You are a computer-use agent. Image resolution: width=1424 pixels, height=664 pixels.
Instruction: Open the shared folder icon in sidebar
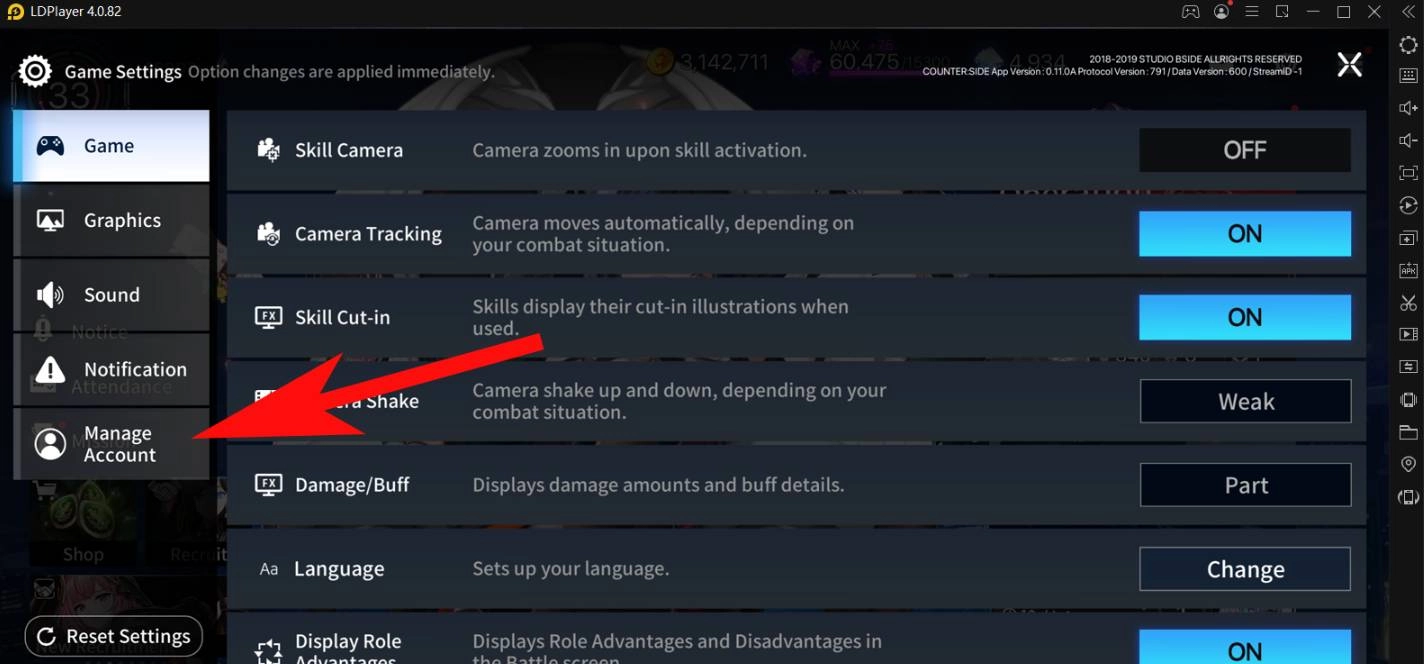point(1408,432)
